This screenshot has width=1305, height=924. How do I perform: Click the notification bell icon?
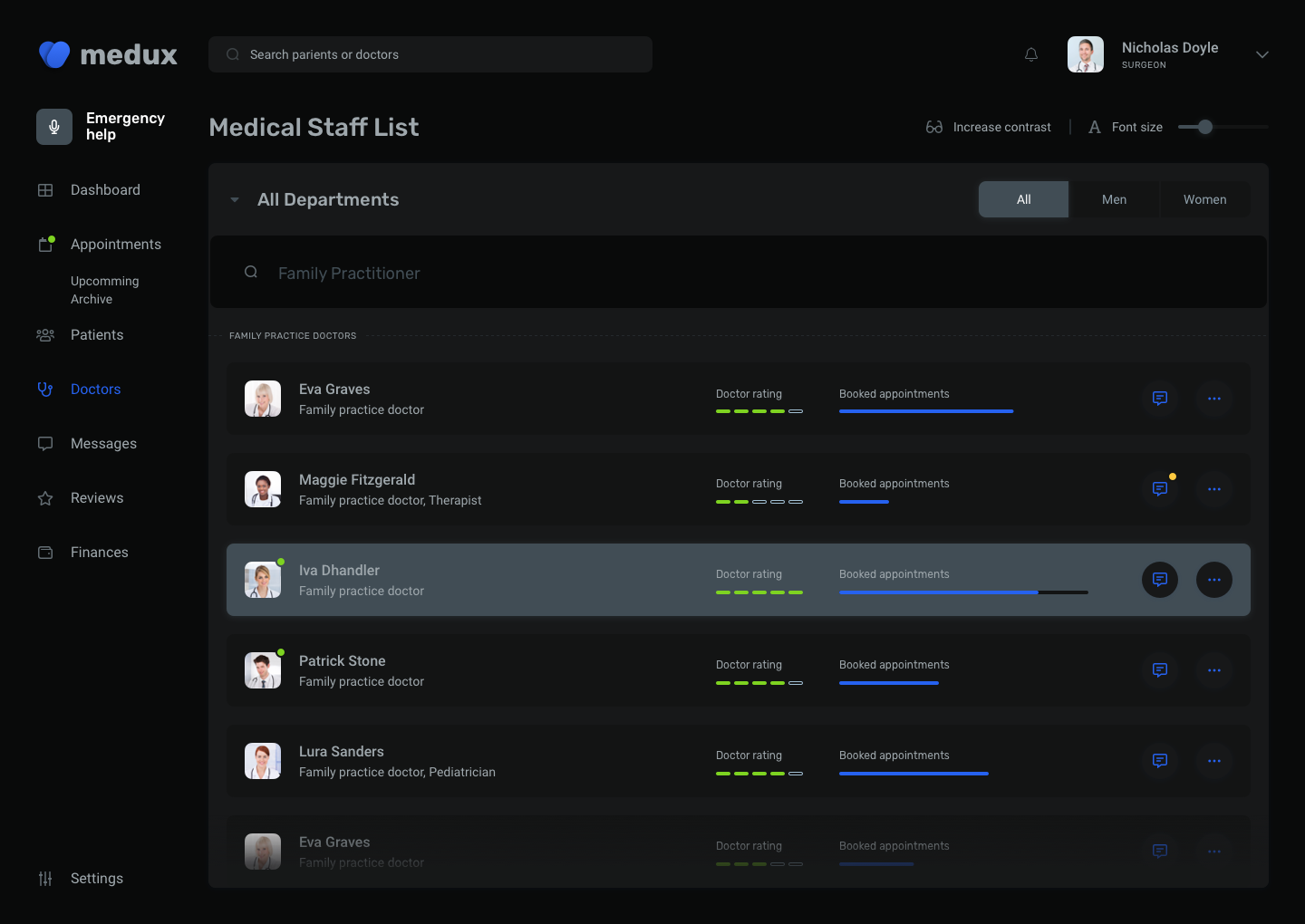pyautogui.click(x=1031, y=54)
